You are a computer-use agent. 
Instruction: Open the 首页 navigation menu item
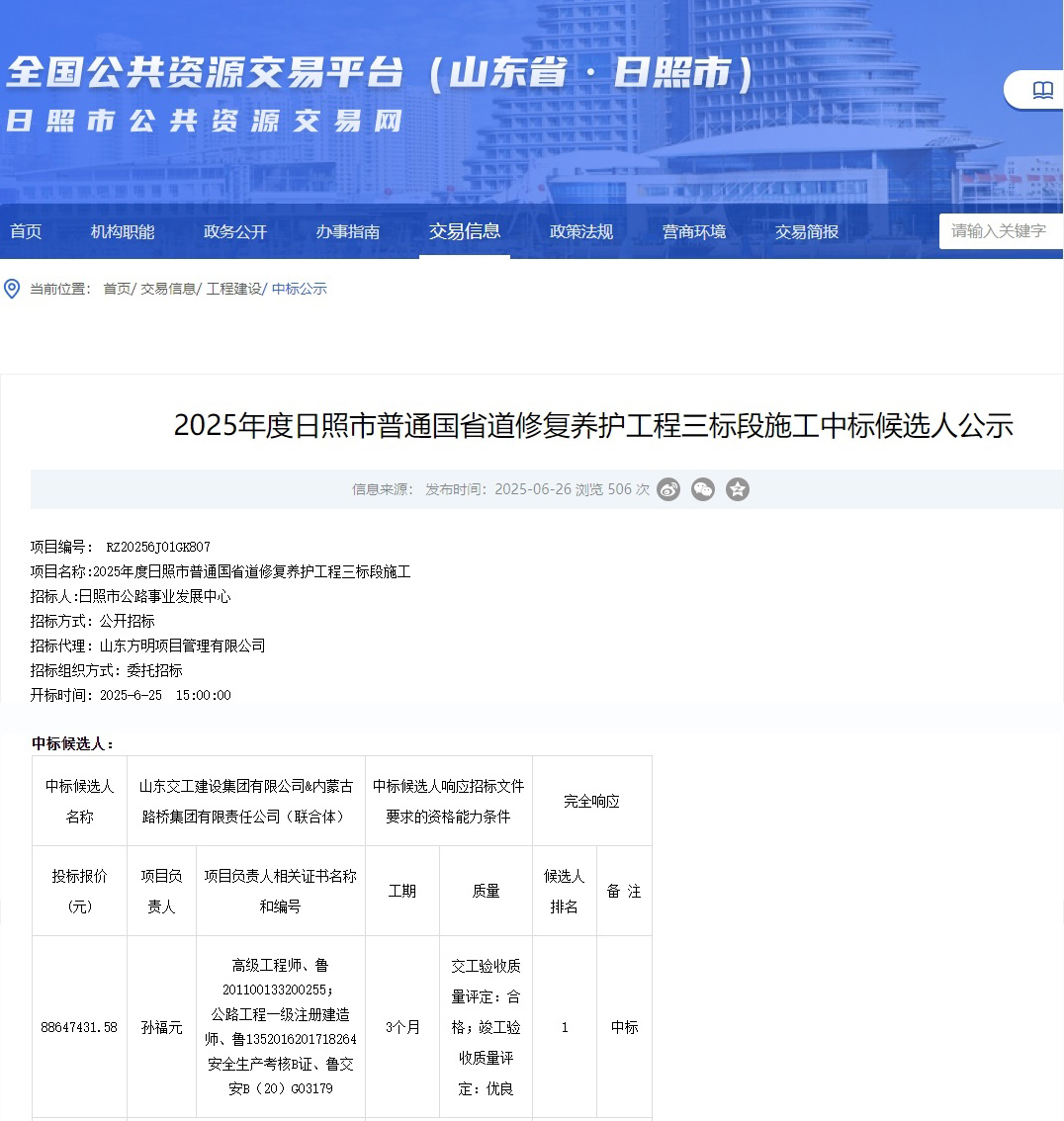point(26,231)
